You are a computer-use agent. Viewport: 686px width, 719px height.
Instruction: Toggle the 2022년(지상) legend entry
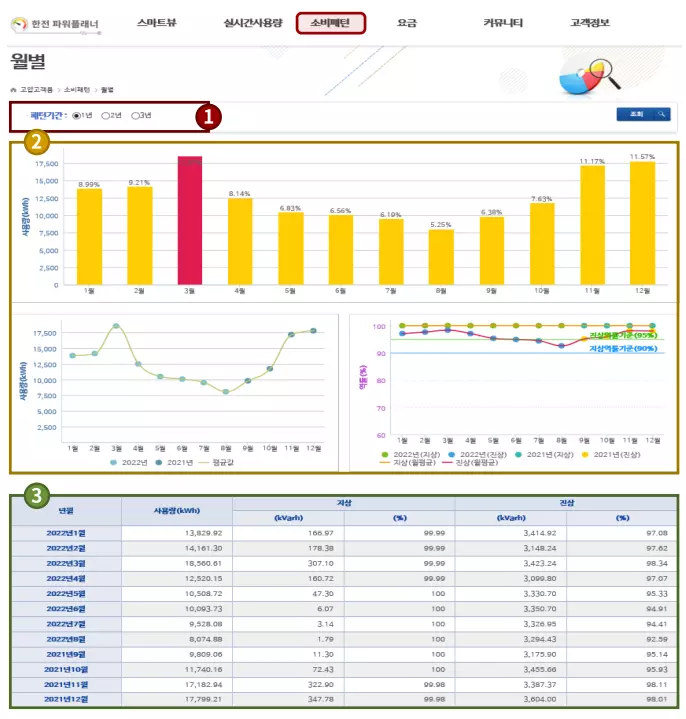click(411, 454)
